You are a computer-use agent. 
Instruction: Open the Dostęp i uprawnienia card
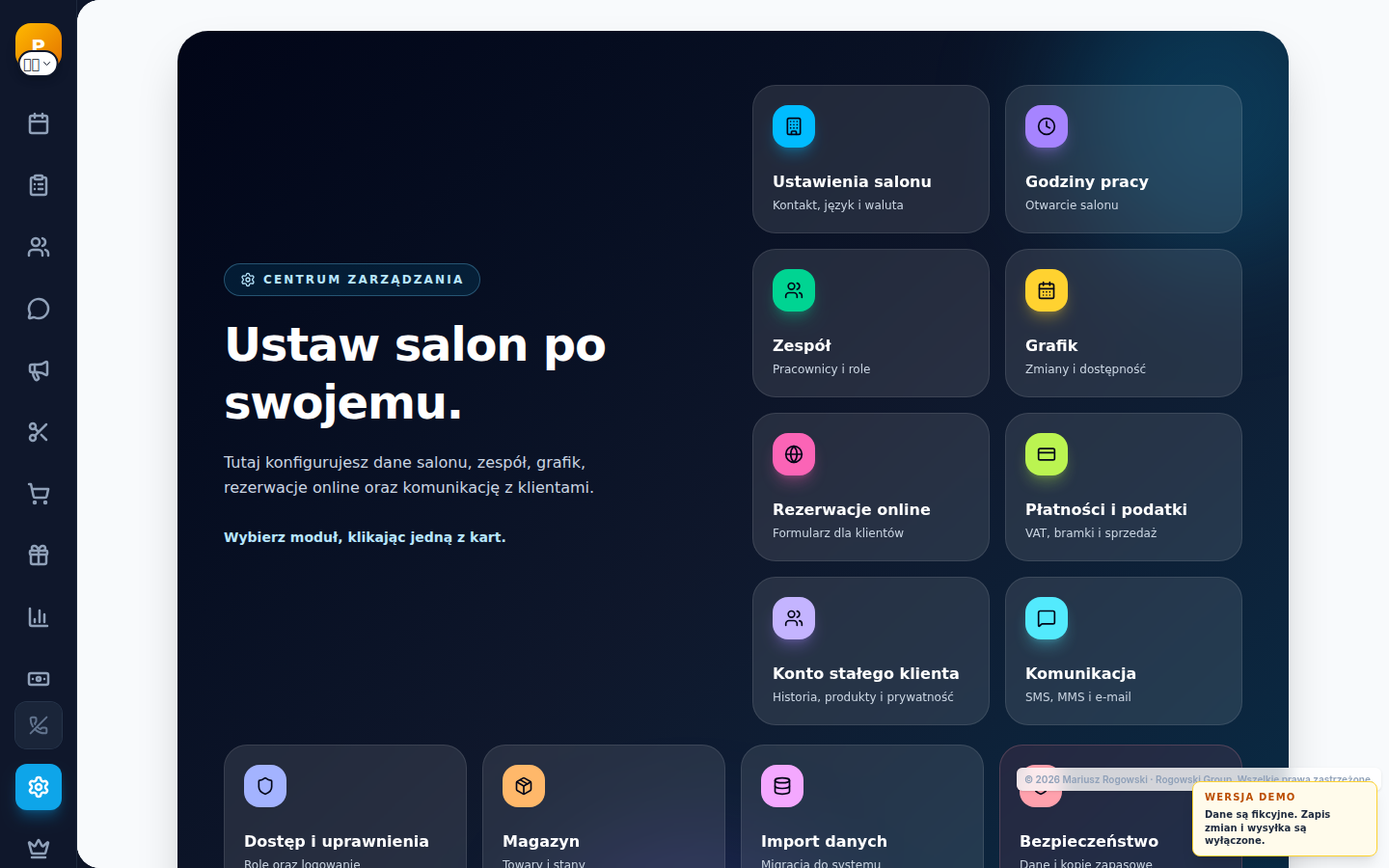[x=345, y=808]
